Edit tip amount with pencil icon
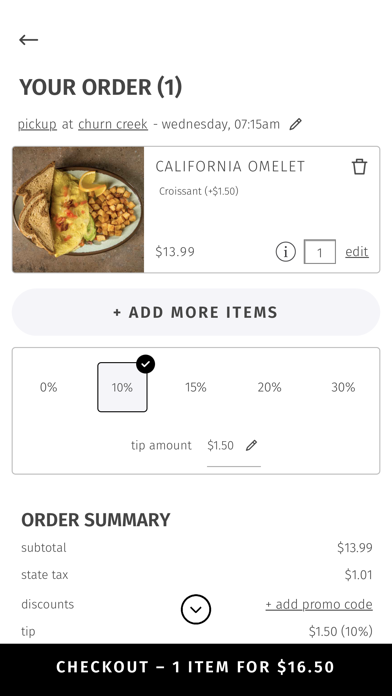The height and width of the screenshot is (696, 392). click(251, 445)
